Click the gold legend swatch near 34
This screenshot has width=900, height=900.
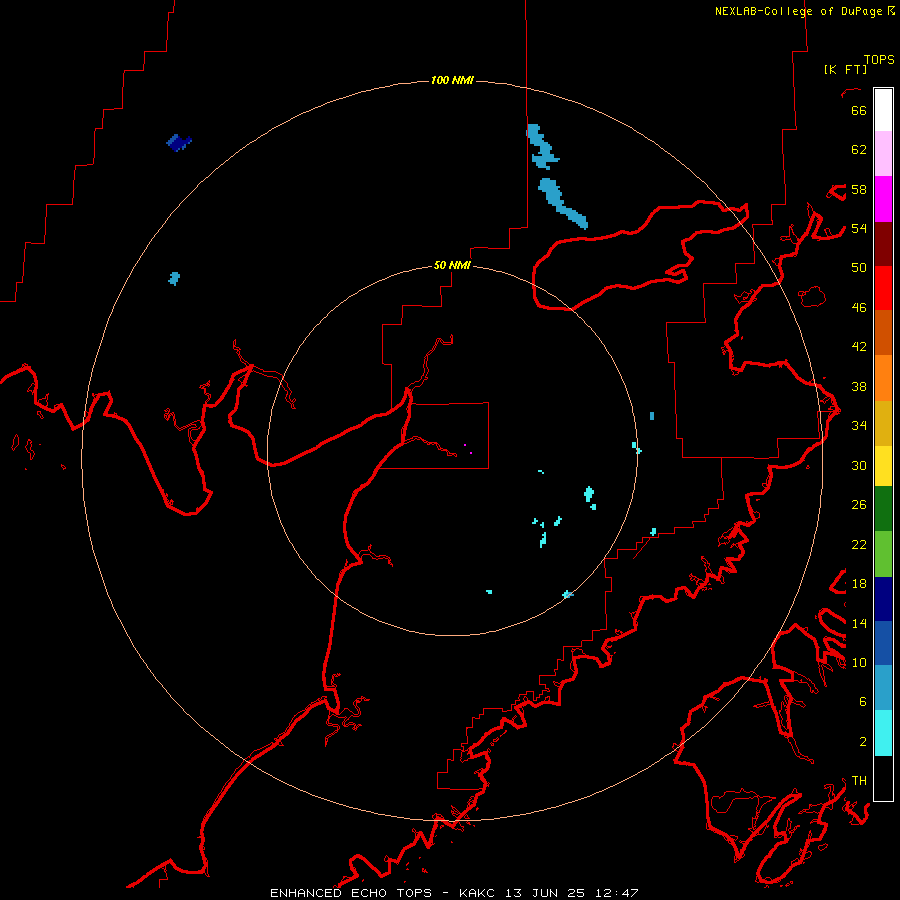click(x=883, y=423)
